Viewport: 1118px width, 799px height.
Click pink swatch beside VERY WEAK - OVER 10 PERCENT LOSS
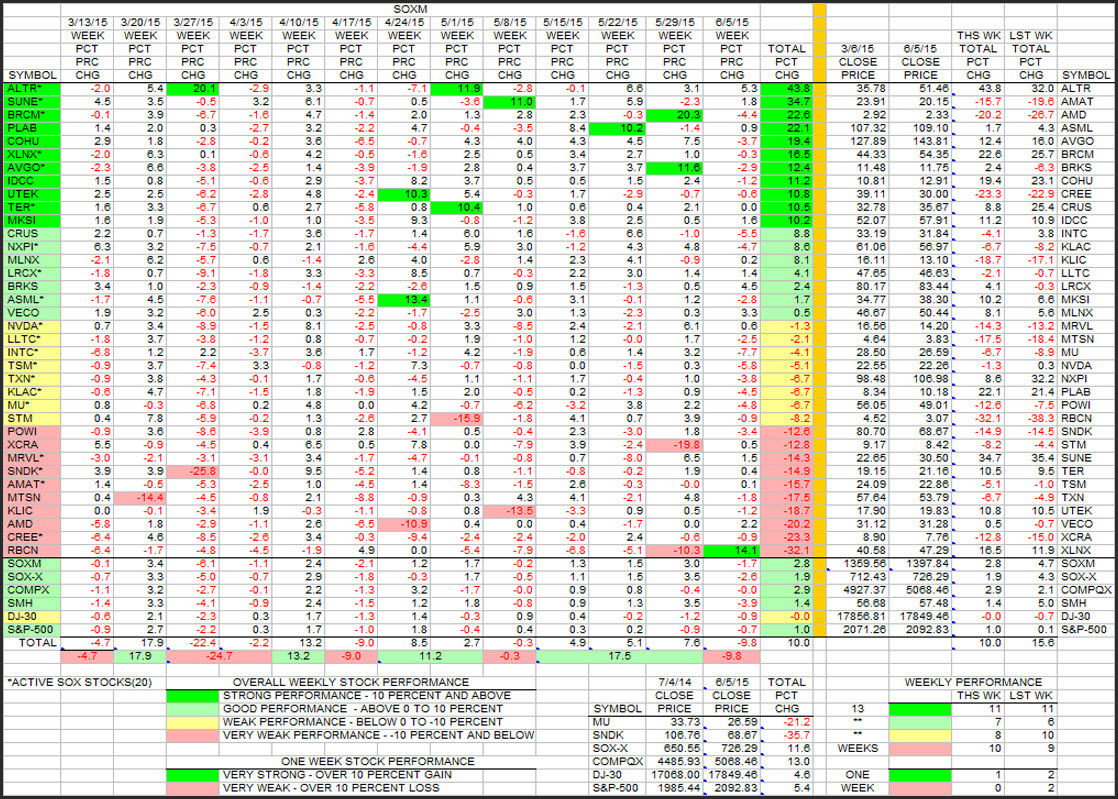coord(192,788)
